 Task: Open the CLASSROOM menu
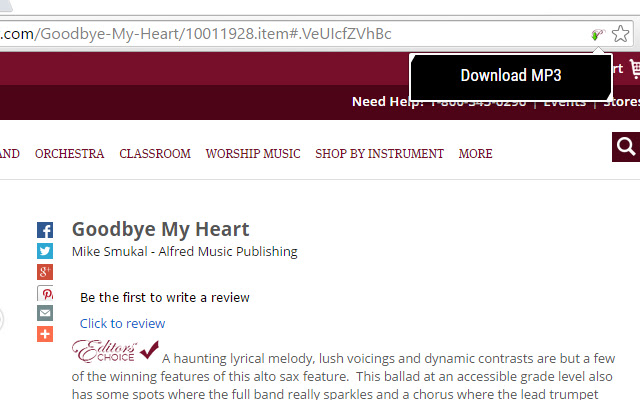(x=155, y=154)
